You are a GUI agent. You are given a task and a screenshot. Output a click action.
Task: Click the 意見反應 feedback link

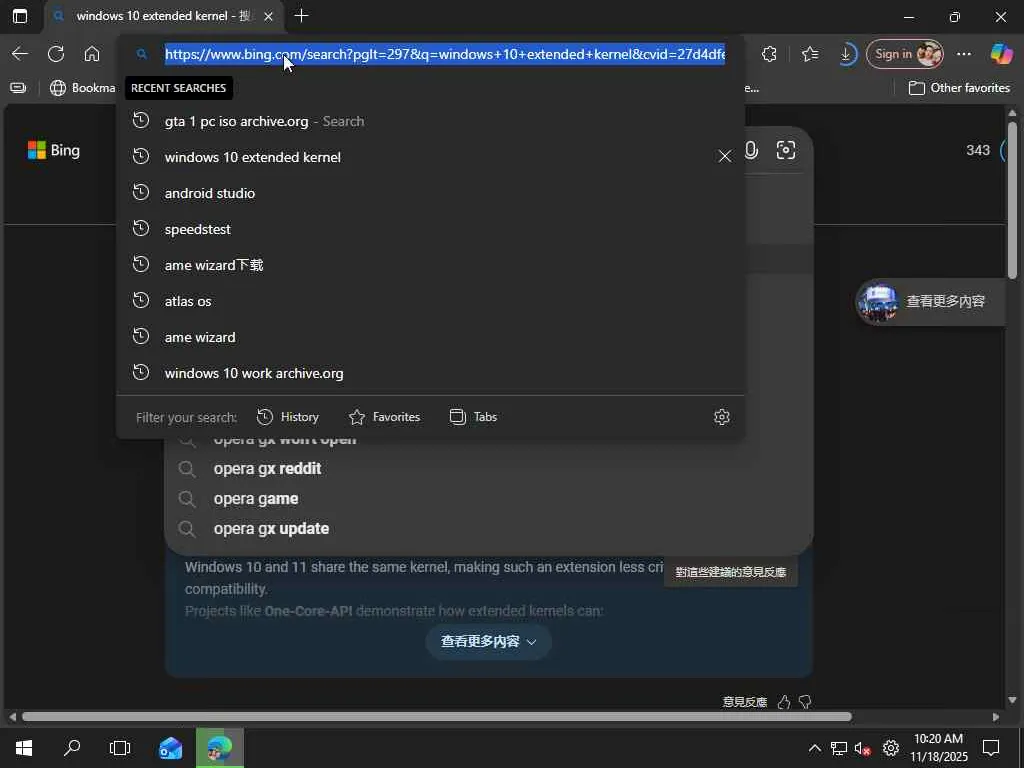[x=745, y=702]
